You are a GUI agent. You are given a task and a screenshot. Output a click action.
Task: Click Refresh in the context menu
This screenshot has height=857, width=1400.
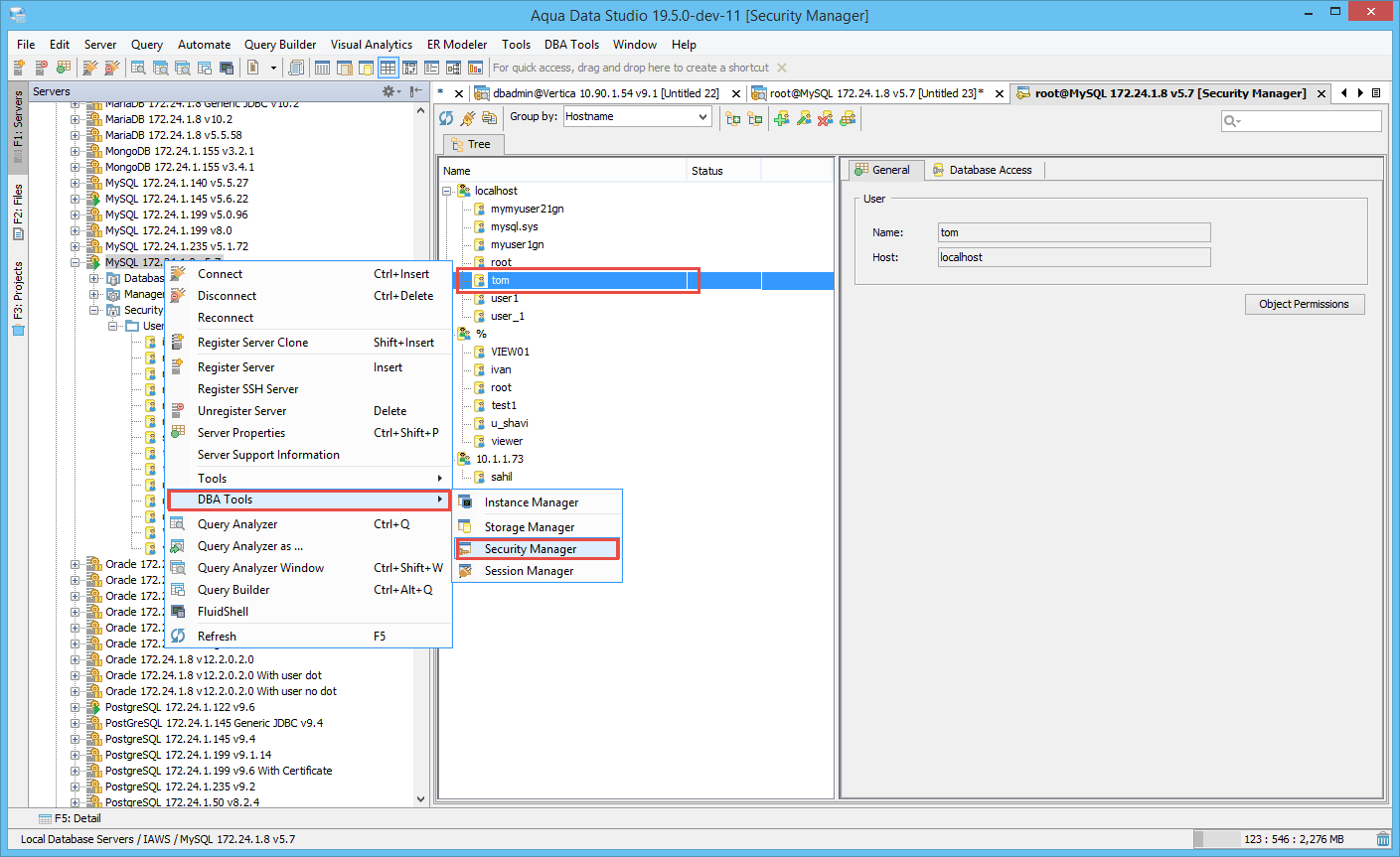[308, 637]
